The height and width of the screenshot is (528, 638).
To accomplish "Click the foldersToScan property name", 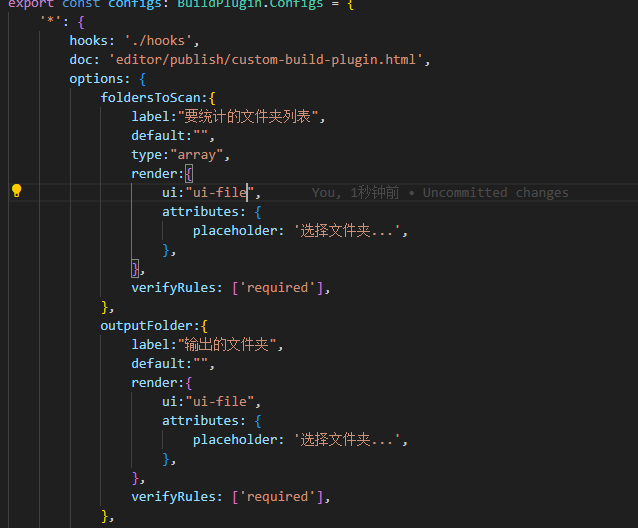I will tap(151, 98).
